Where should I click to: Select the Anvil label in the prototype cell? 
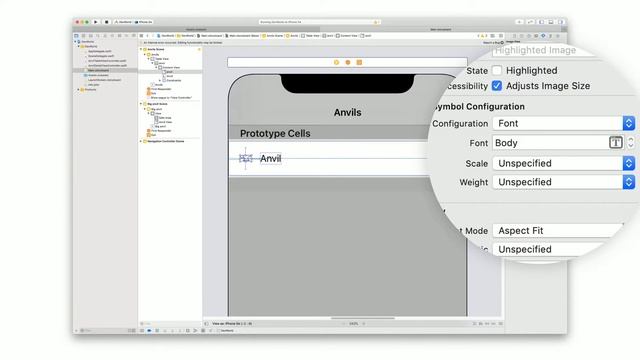(x=271, y=158)
